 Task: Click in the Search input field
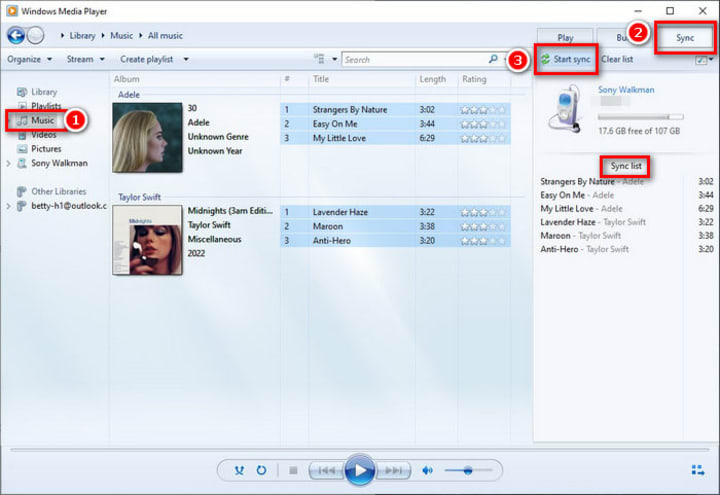tap(416, 59)
